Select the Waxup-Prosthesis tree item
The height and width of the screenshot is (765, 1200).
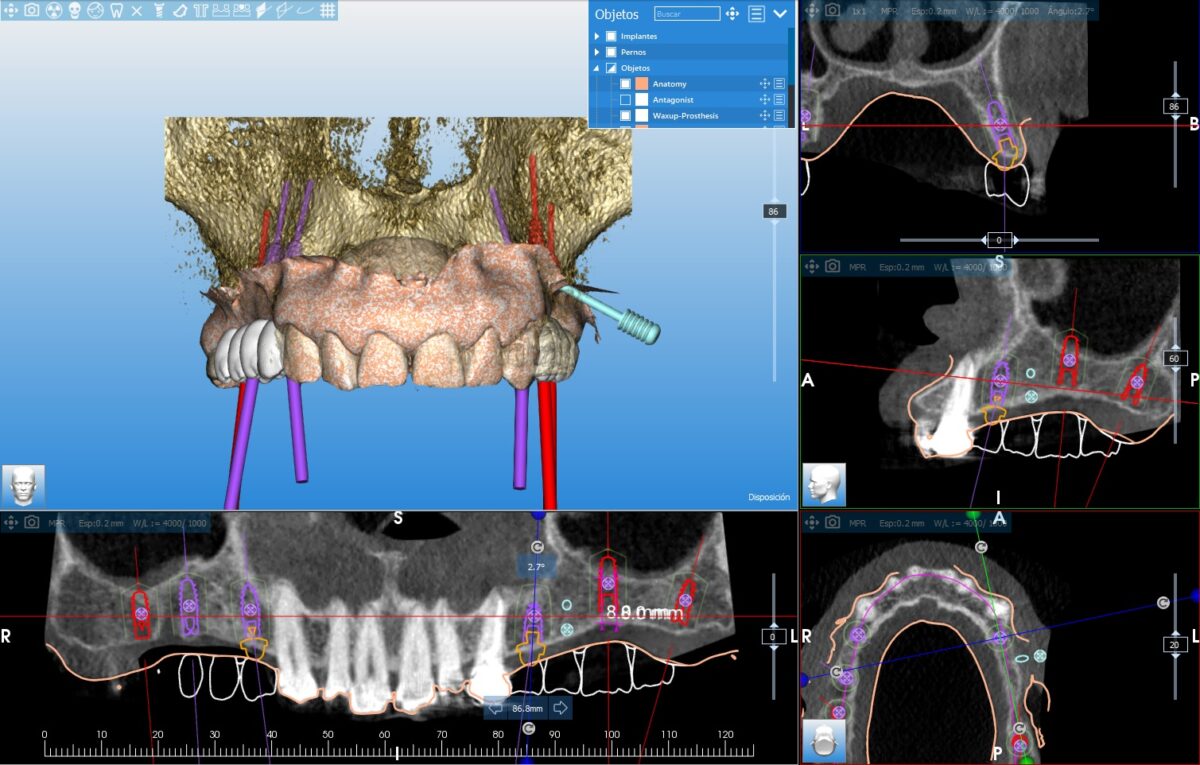click(x=685, y=116)
